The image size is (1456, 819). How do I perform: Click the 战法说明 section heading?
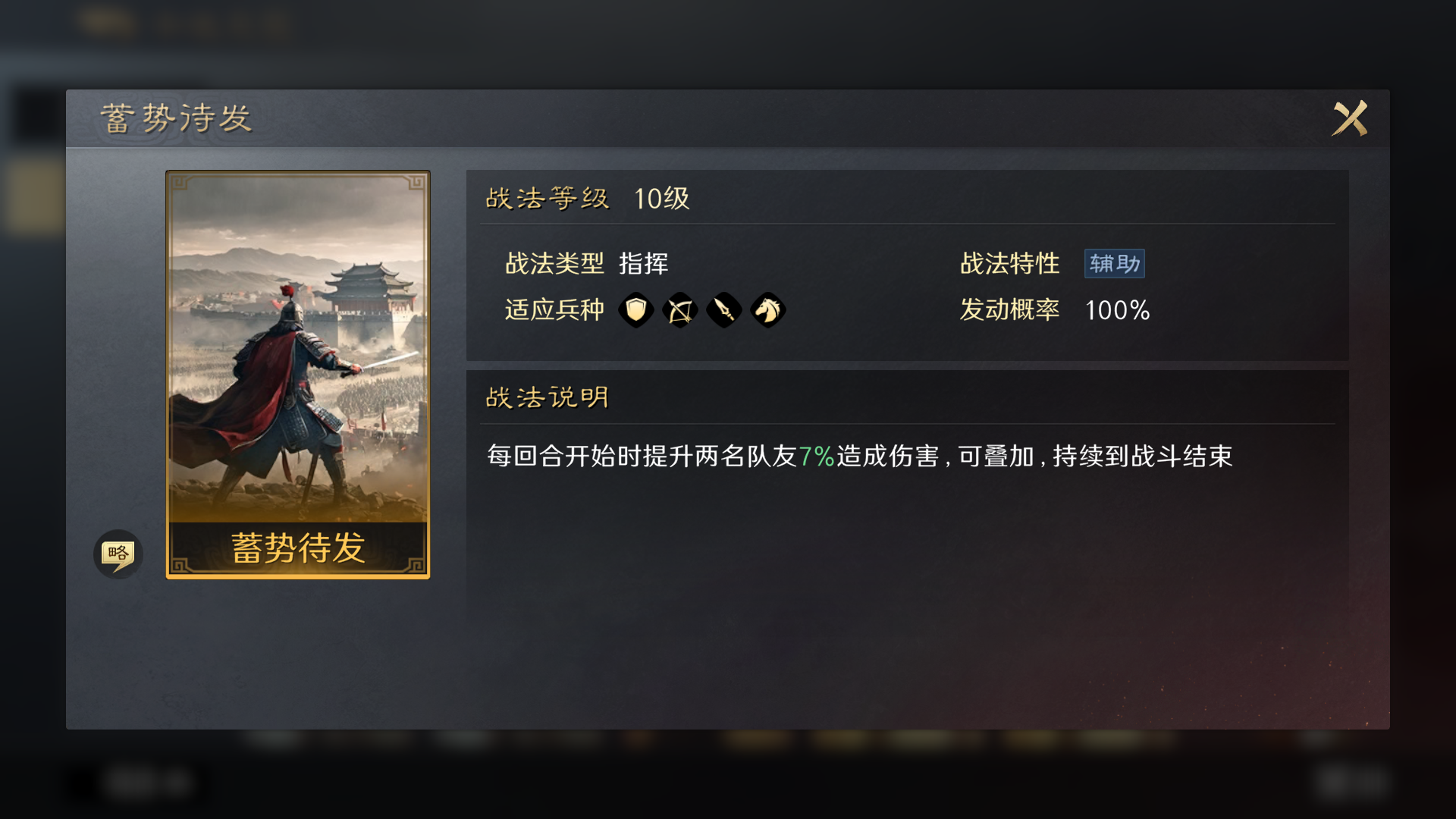(x=547, y=397)
